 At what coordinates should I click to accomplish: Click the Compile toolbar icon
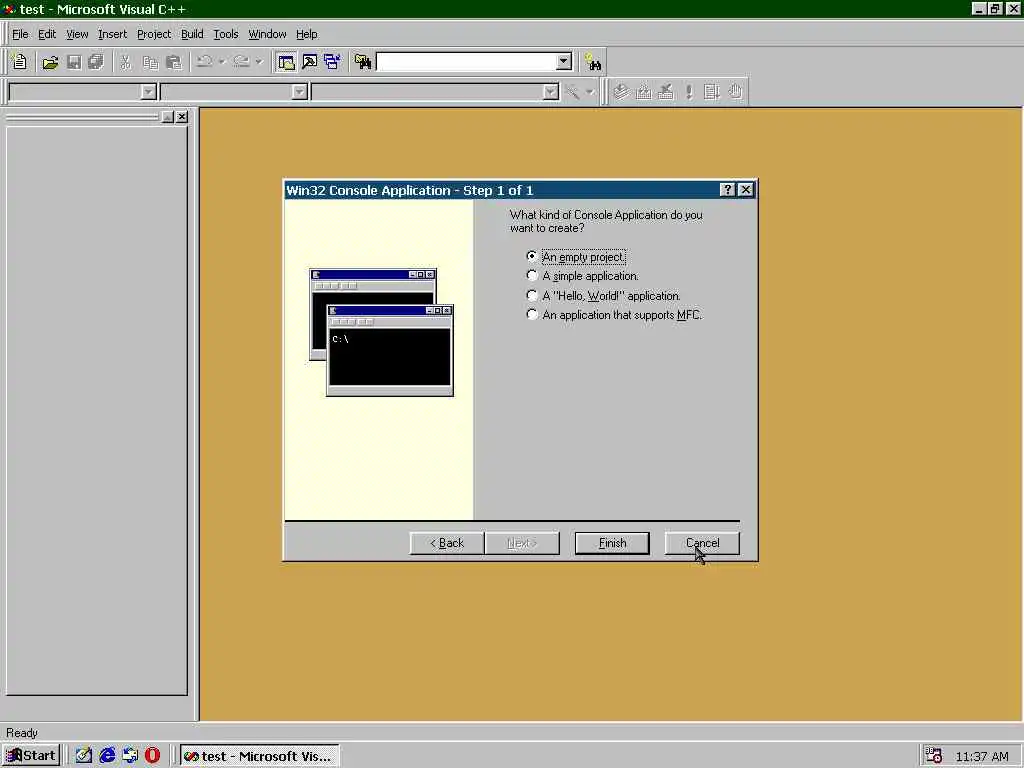point(621,92)
